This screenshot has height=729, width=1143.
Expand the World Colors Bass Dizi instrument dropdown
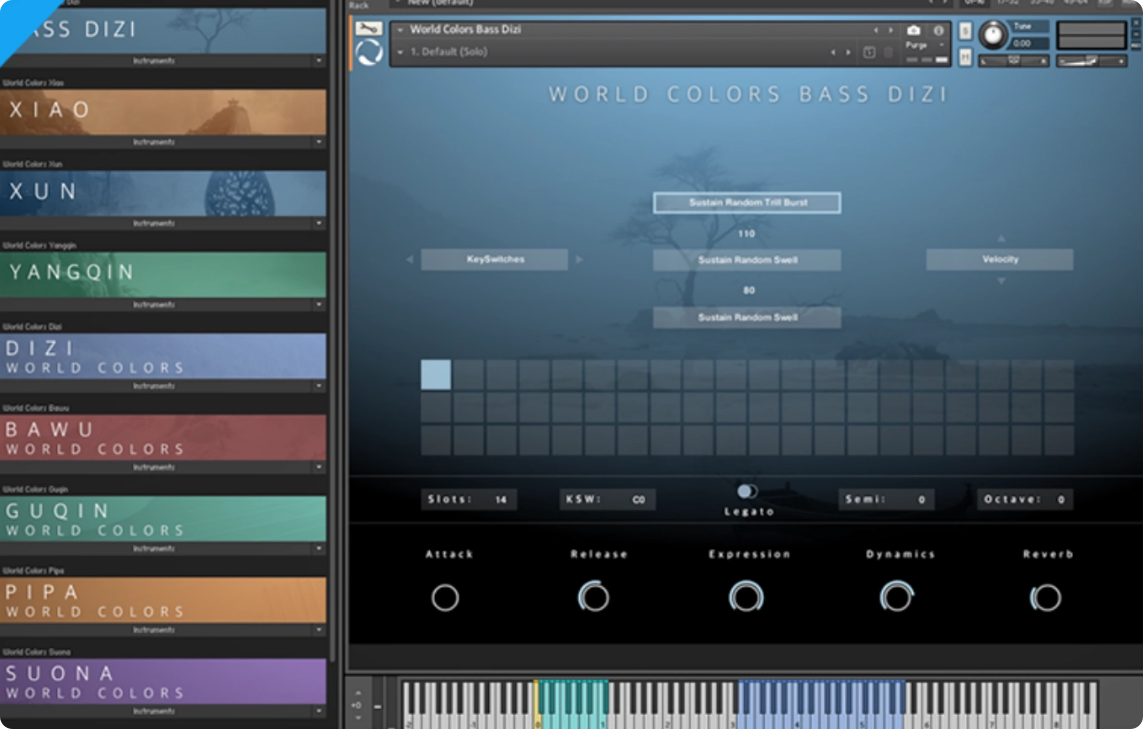coord(400,30)
